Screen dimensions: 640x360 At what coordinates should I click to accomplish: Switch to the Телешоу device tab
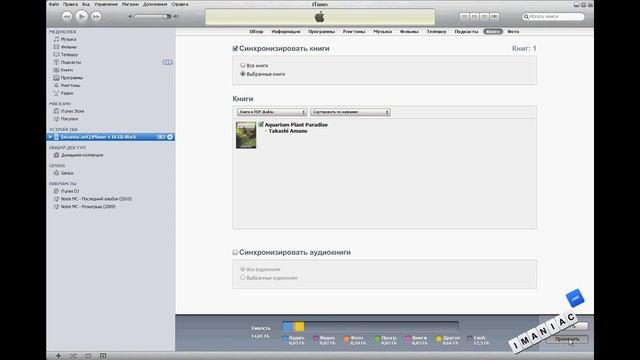(x=436, y=31)
